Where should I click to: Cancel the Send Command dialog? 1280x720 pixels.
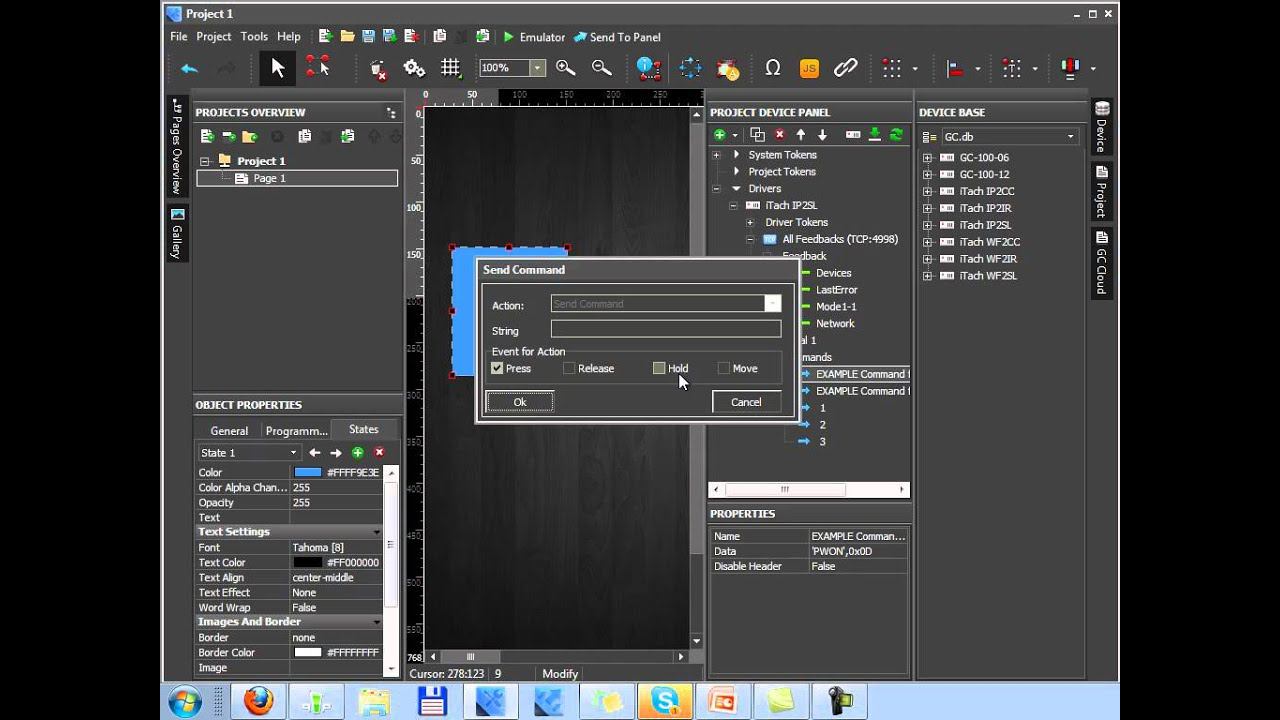tap(745, 402)
